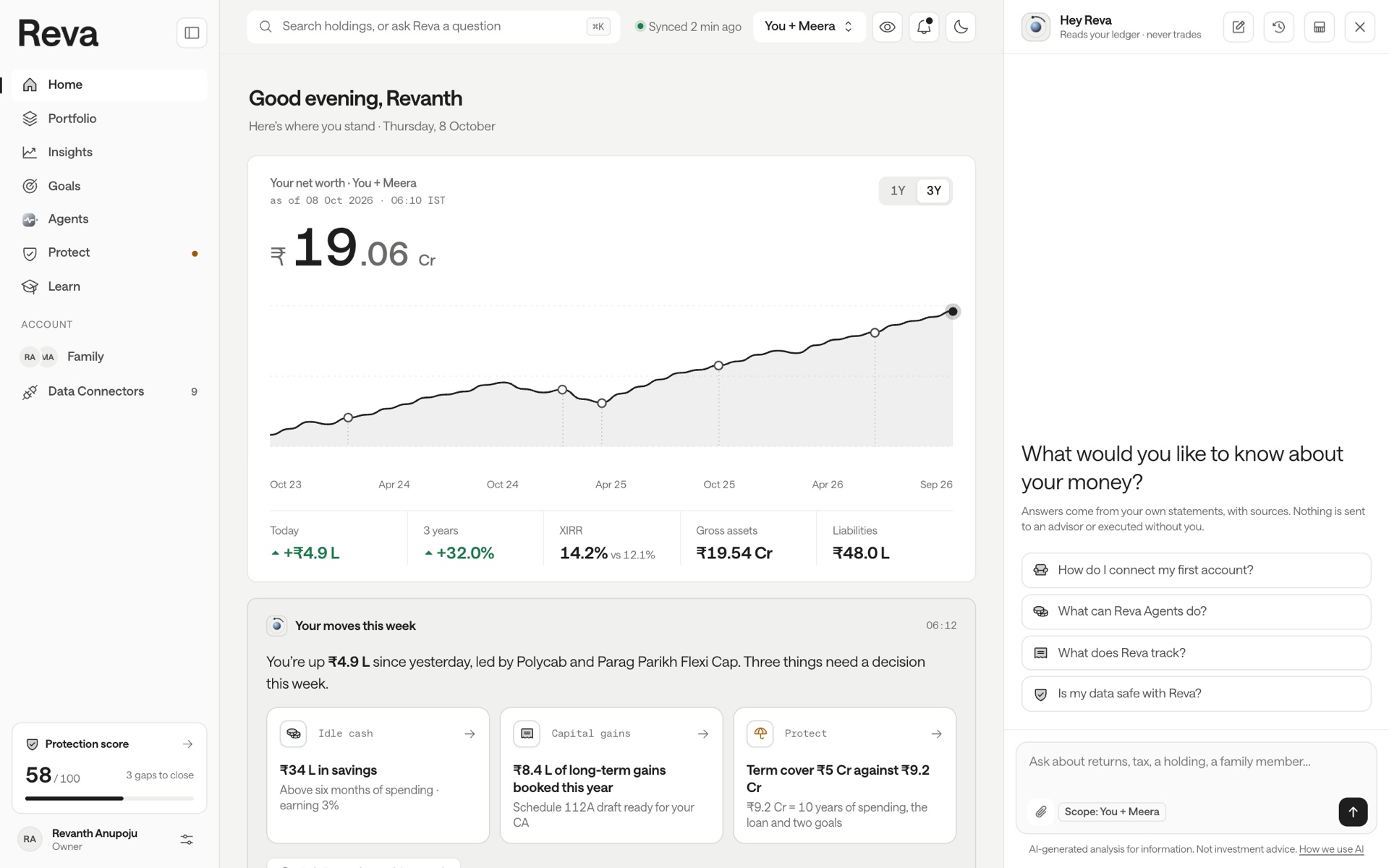Open the You + Meera scope switcher
The image size is (1389, 868).
click(809, 27)
